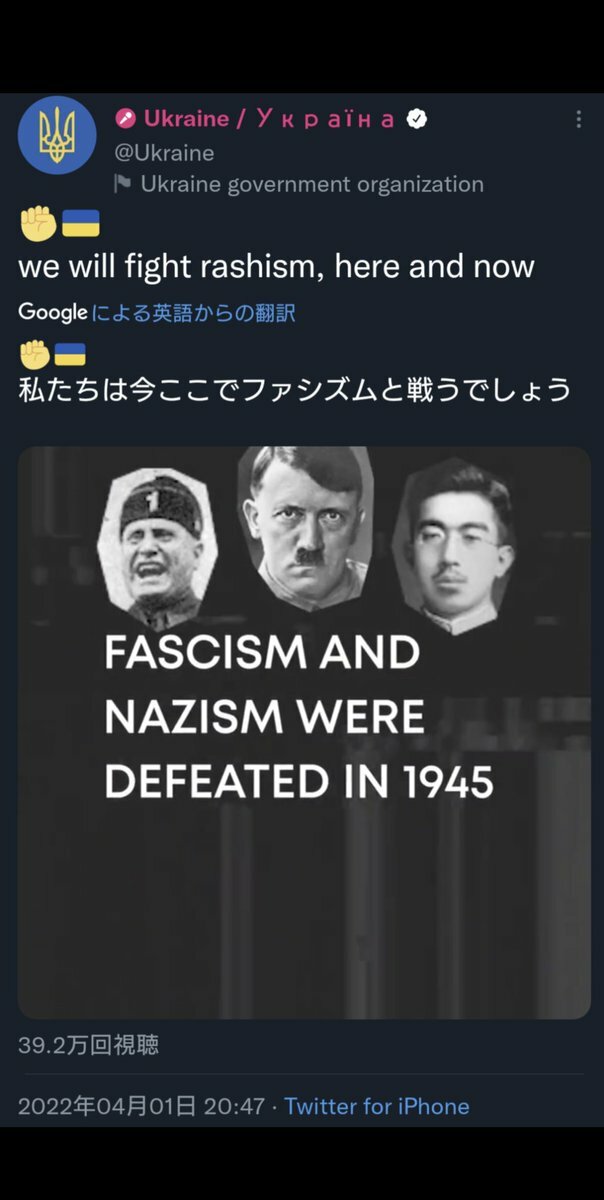
Task: Click the verified checkmark badge
Action: pos(416,119)
